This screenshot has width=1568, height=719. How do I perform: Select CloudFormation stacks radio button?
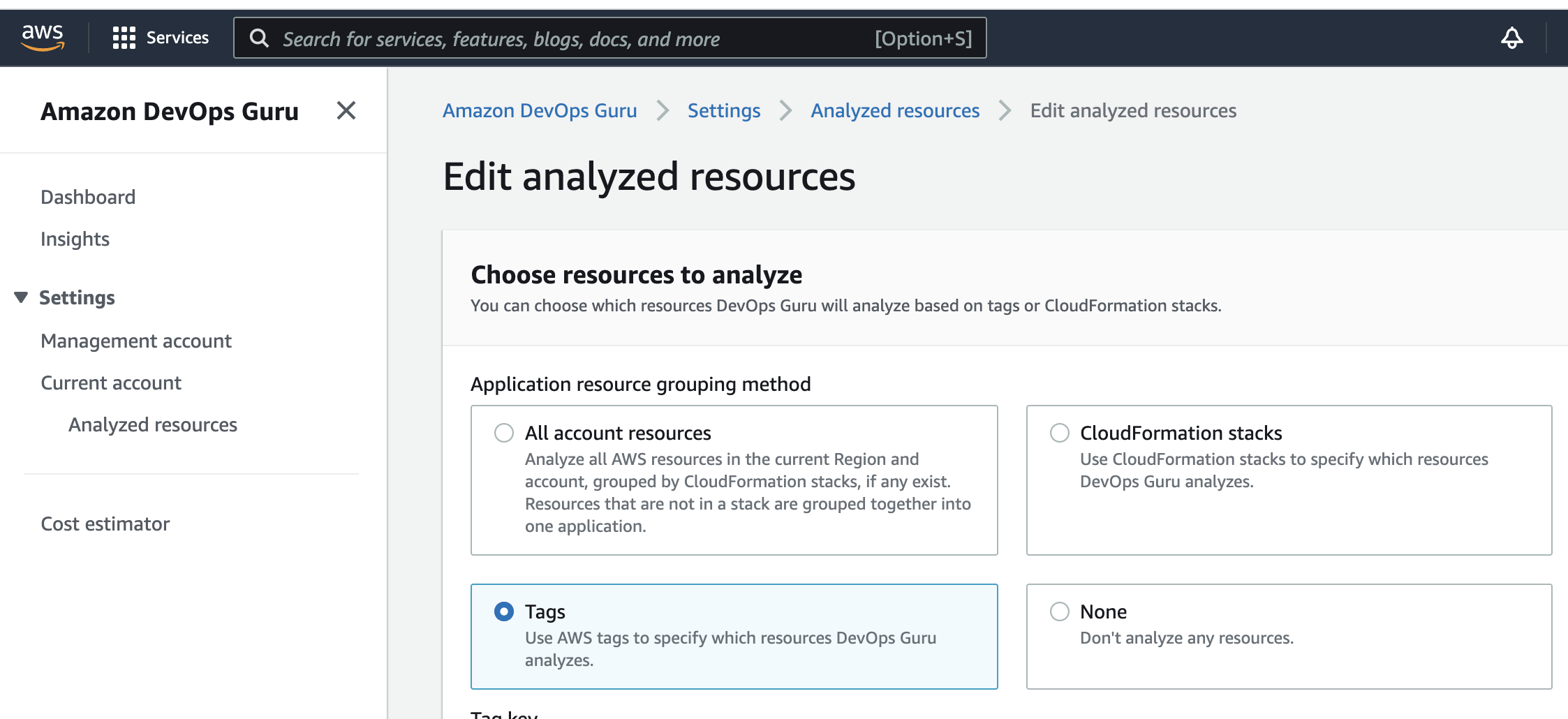[1060, 433]
